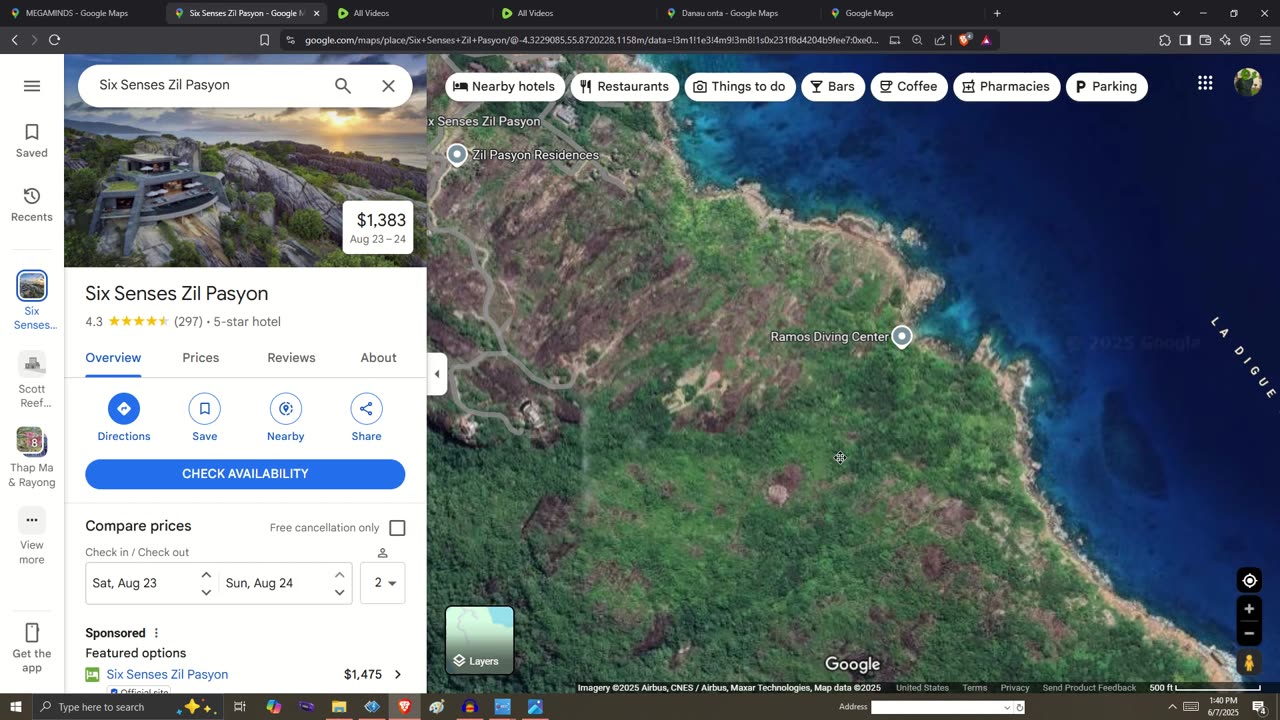
Task: Expand the Six Senses Zil Pasyon $1,475 option
Action: pos(397,675)
